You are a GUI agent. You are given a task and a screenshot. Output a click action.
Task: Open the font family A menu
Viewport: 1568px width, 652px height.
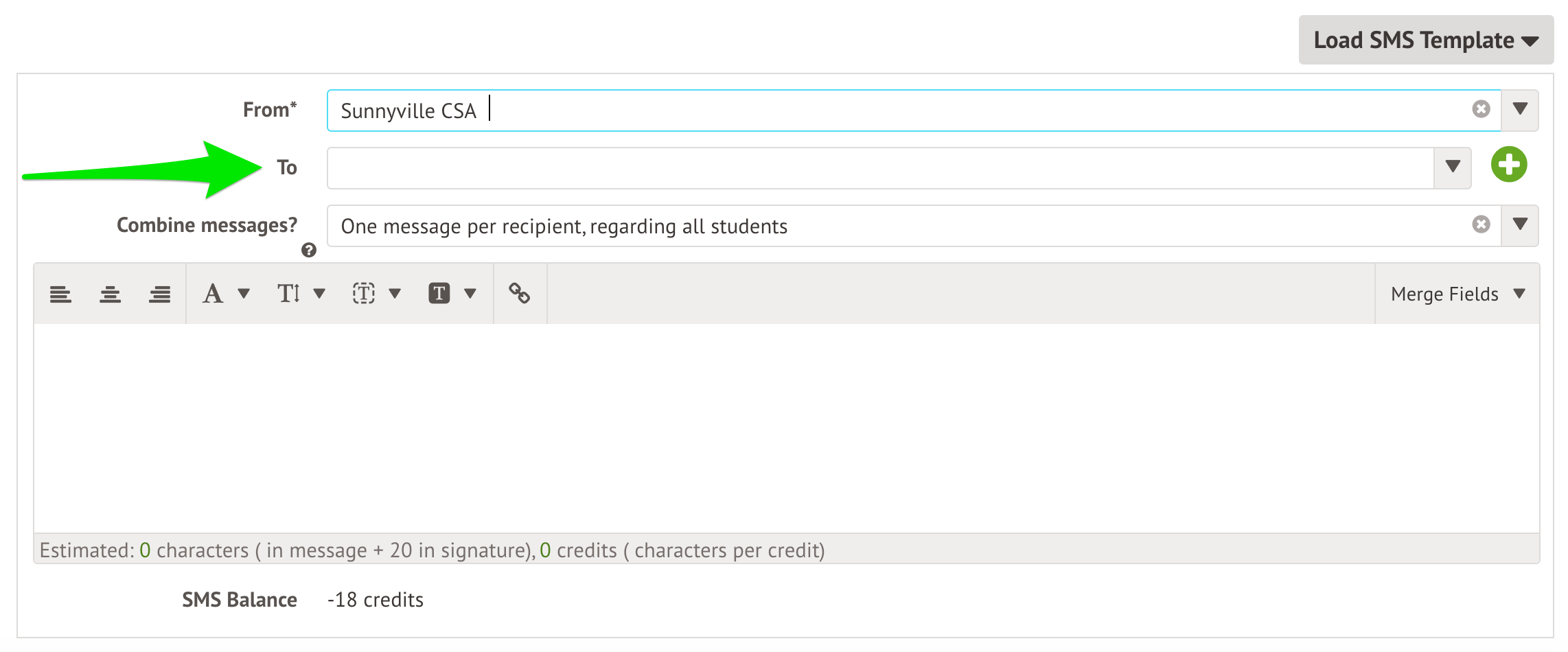213,294
